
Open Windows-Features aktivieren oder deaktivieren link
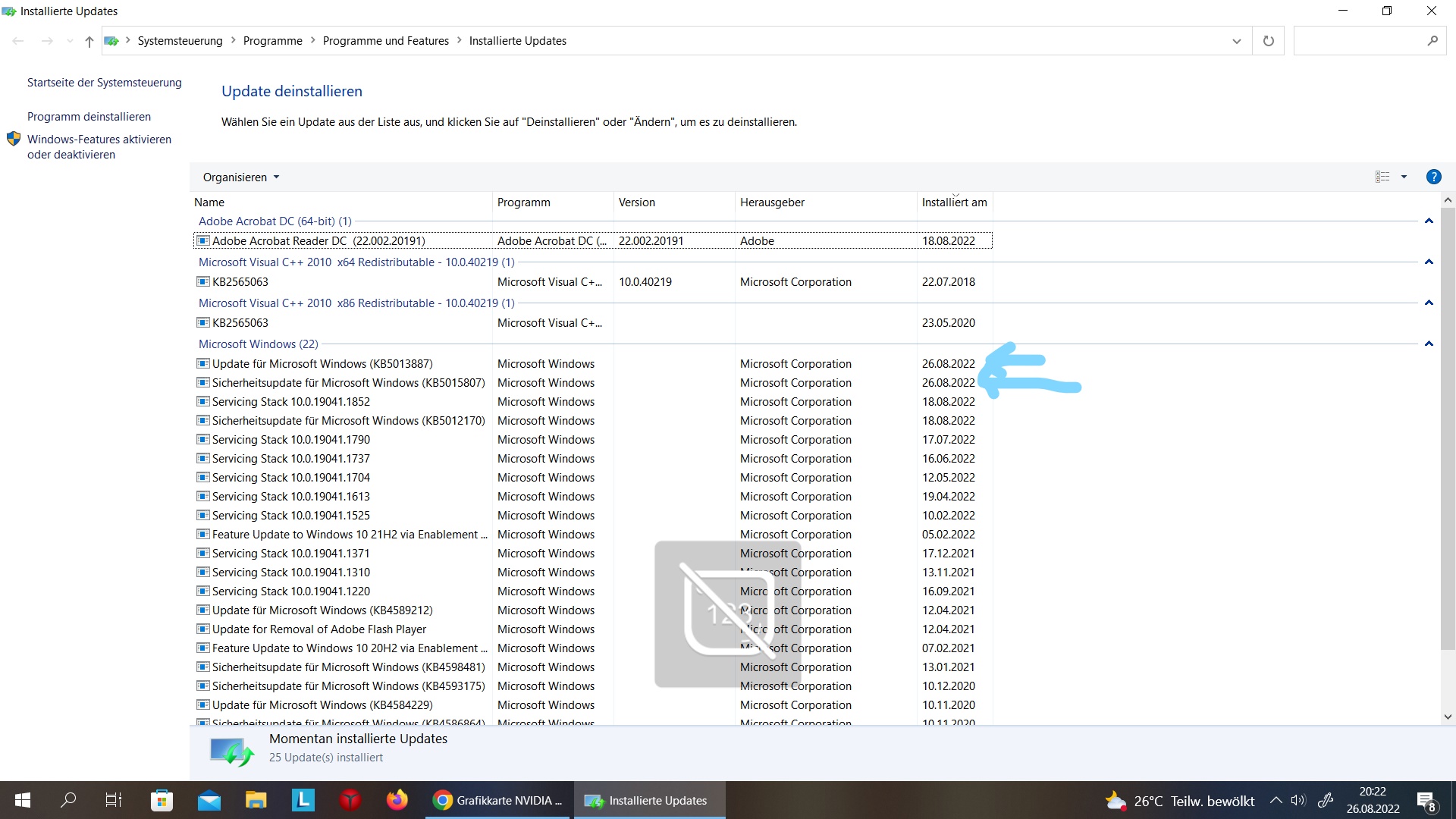coord(99,147)
